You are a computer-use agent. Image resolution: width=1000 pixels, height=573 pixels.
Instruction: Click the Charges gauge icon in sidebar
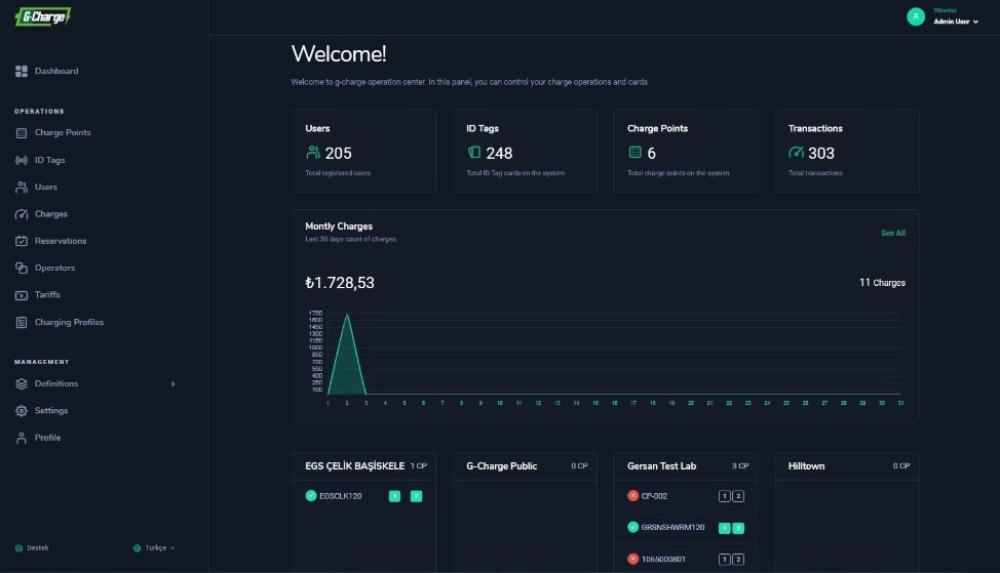tap(22, 214)
